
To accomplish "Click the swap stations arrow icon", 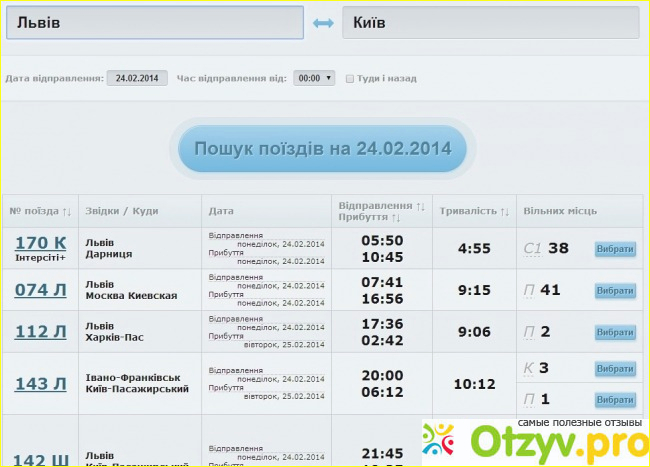I will tap(323, 23).
